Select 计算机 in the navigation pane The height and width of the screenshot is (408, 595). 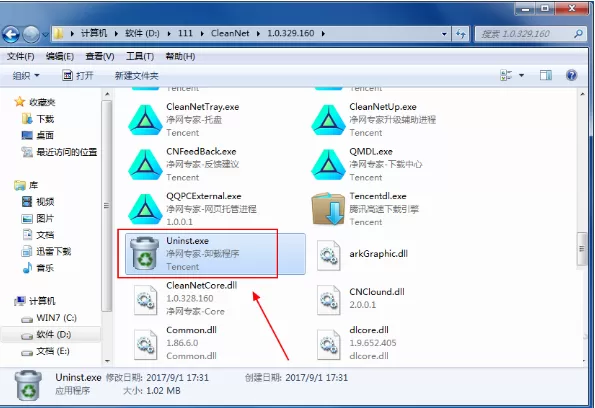(35, 301)
